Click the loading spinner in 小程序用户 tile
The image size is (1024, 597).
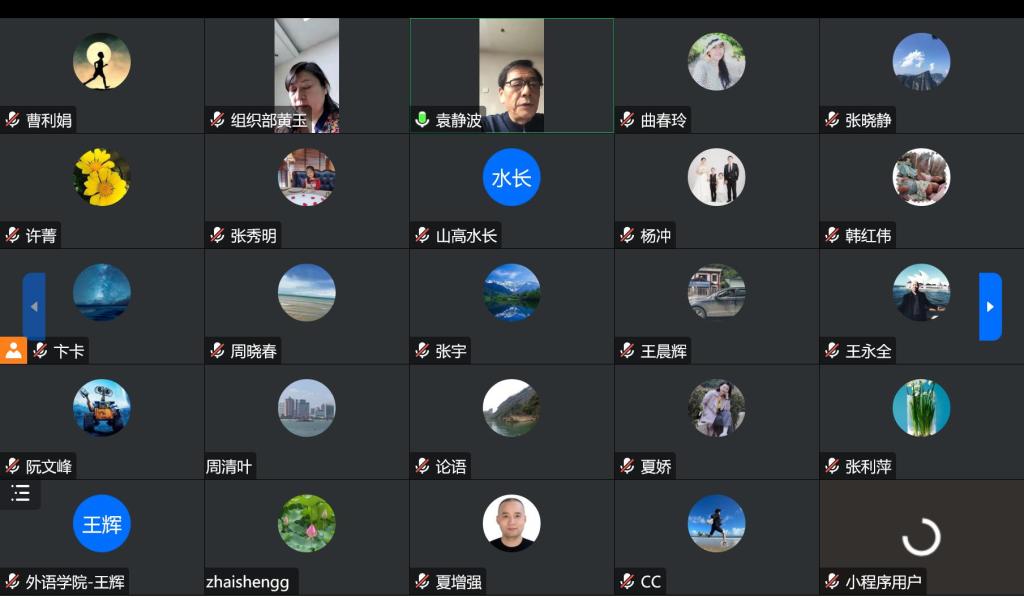[x=921, y=537]
